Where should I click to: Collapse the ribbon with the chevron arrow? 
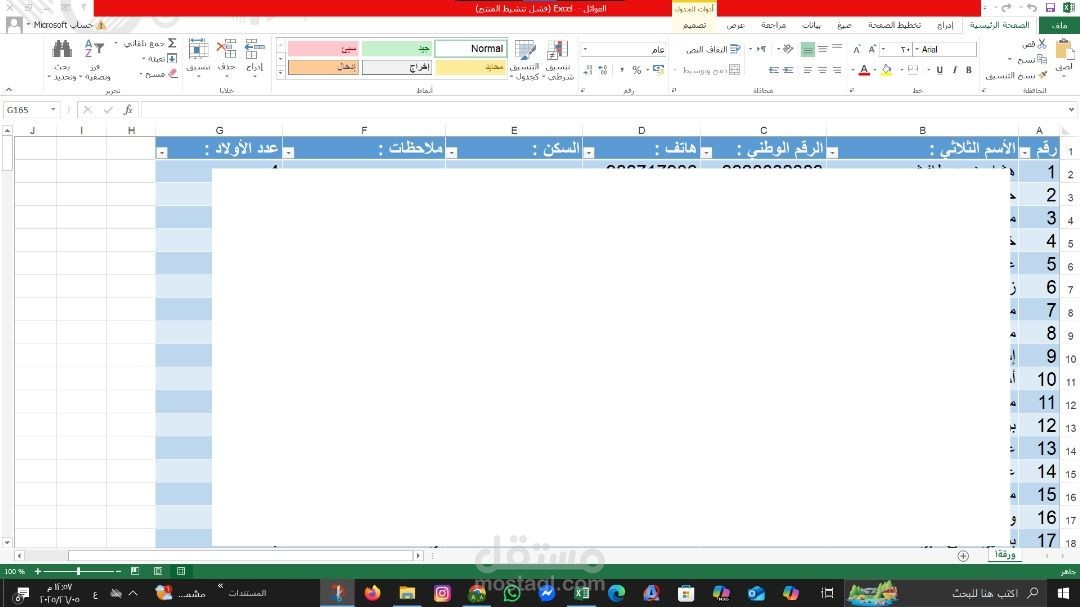pos(8,90)
